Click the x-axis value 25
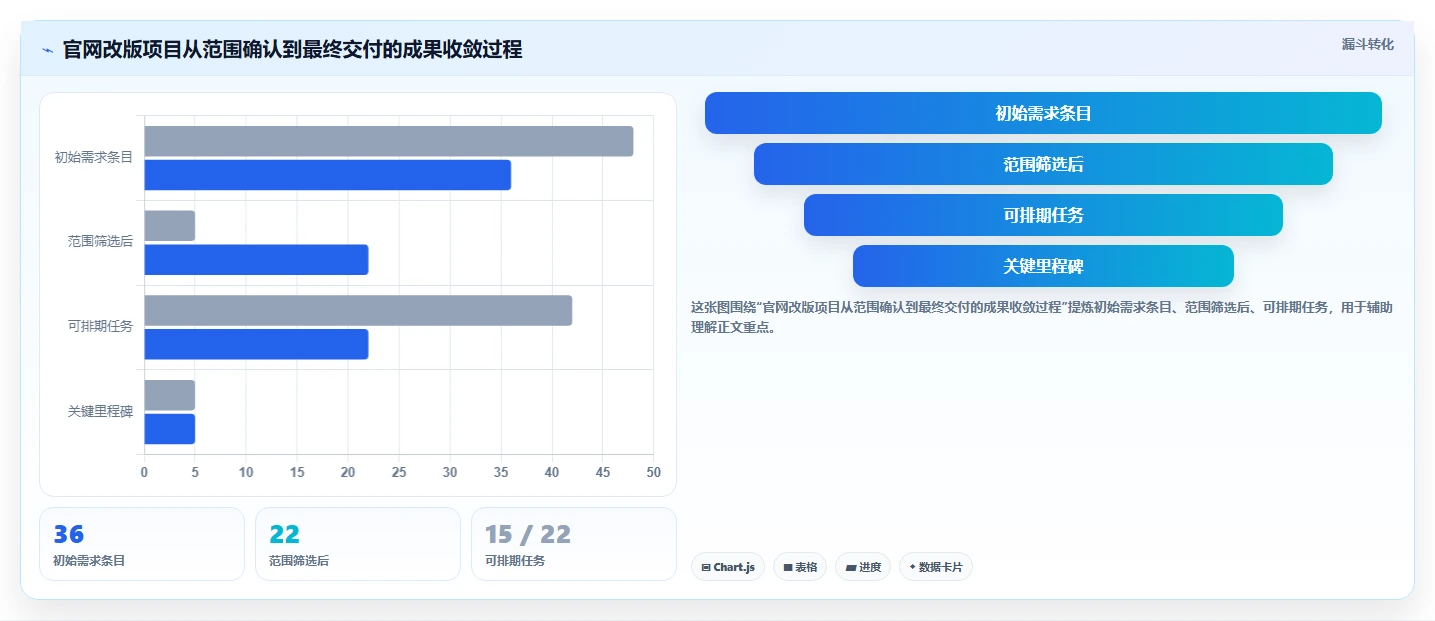The height and width of the screenshot is (621, 1435). pyautogui.click(x=399, y=472)
